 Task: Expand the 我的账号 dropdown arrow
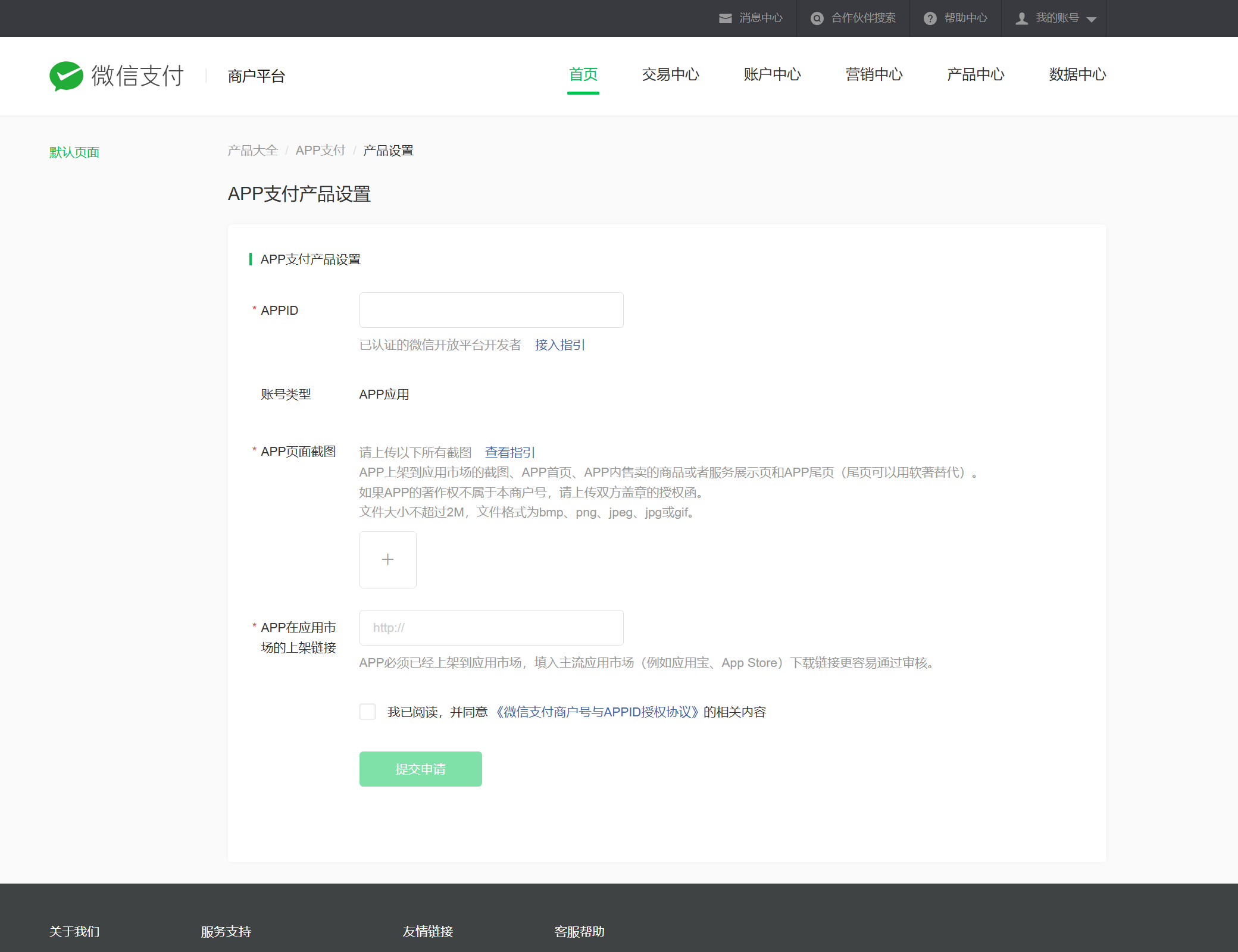(1092, 19)
